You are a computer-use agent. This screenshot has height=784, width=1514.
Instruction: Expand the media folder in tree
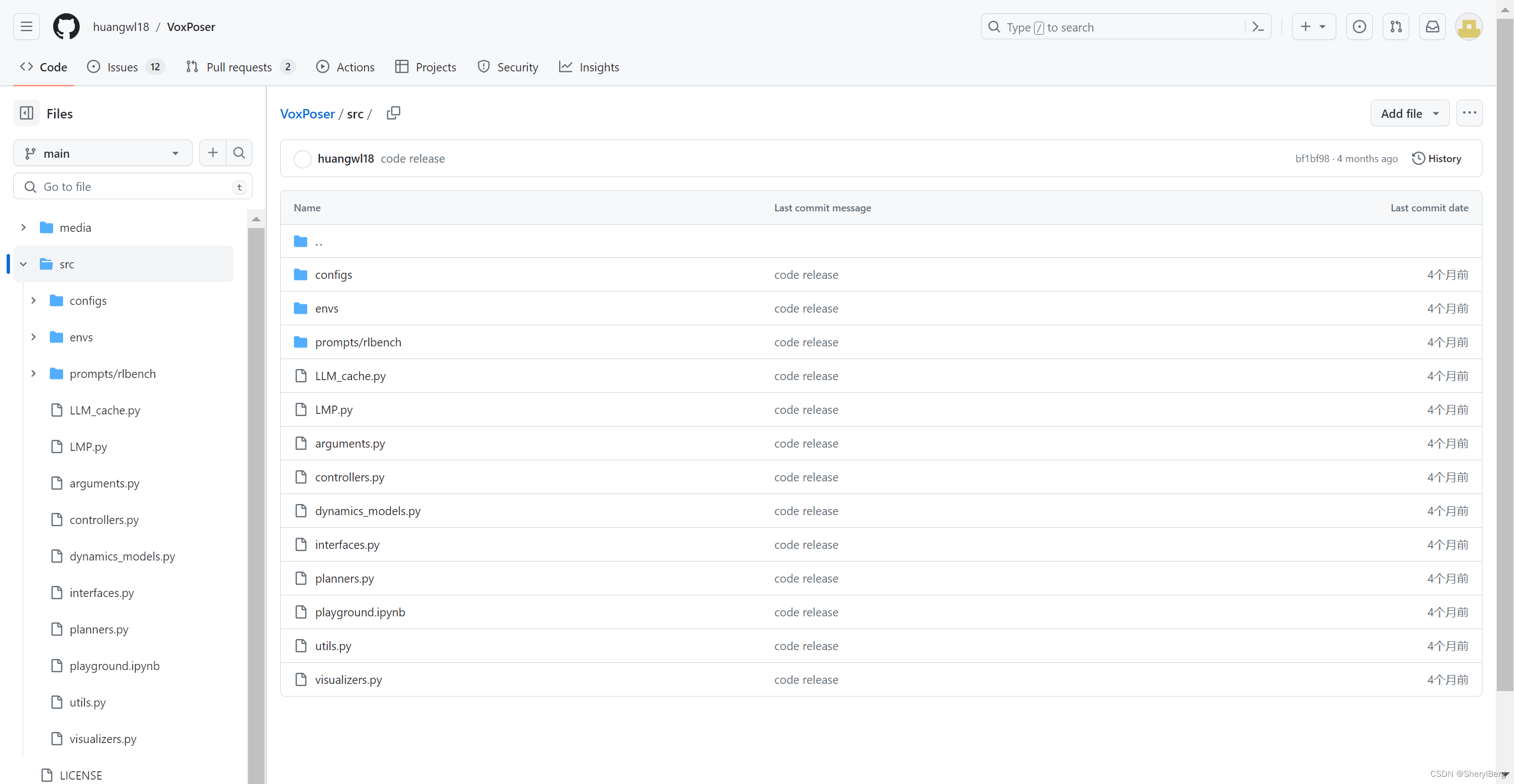23,228
